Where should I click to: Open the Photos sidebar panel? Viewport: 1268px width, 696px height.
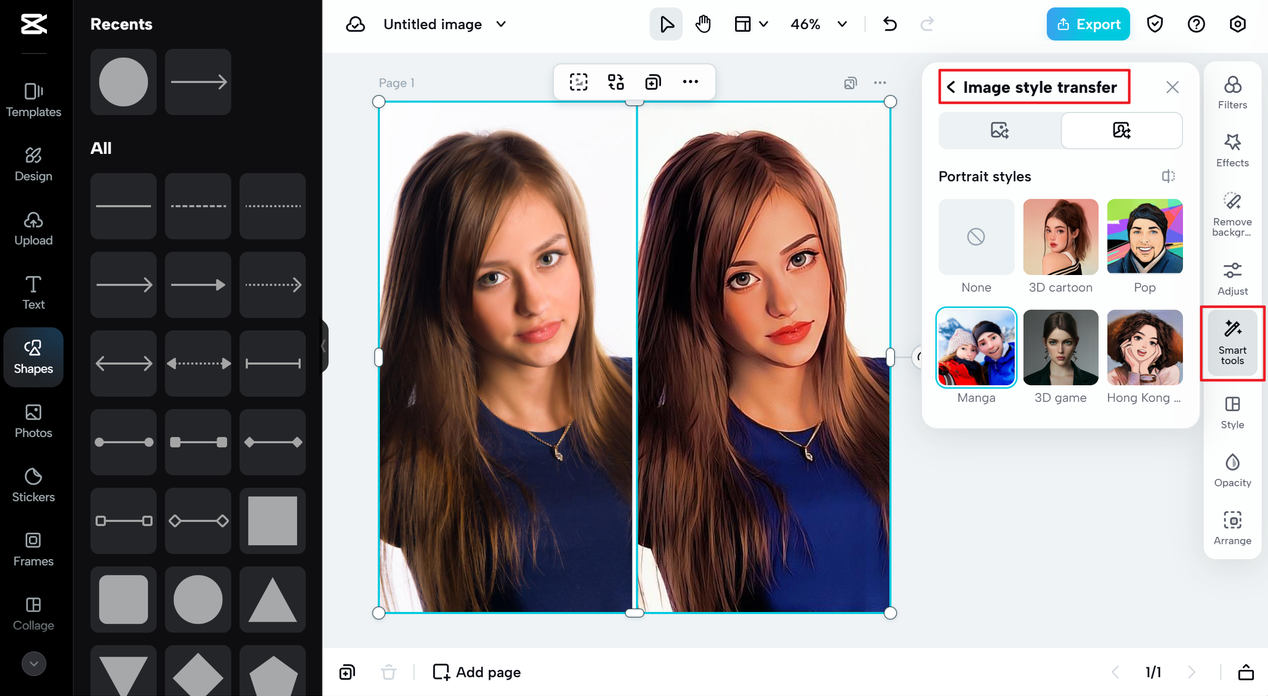tap(33, 421)
